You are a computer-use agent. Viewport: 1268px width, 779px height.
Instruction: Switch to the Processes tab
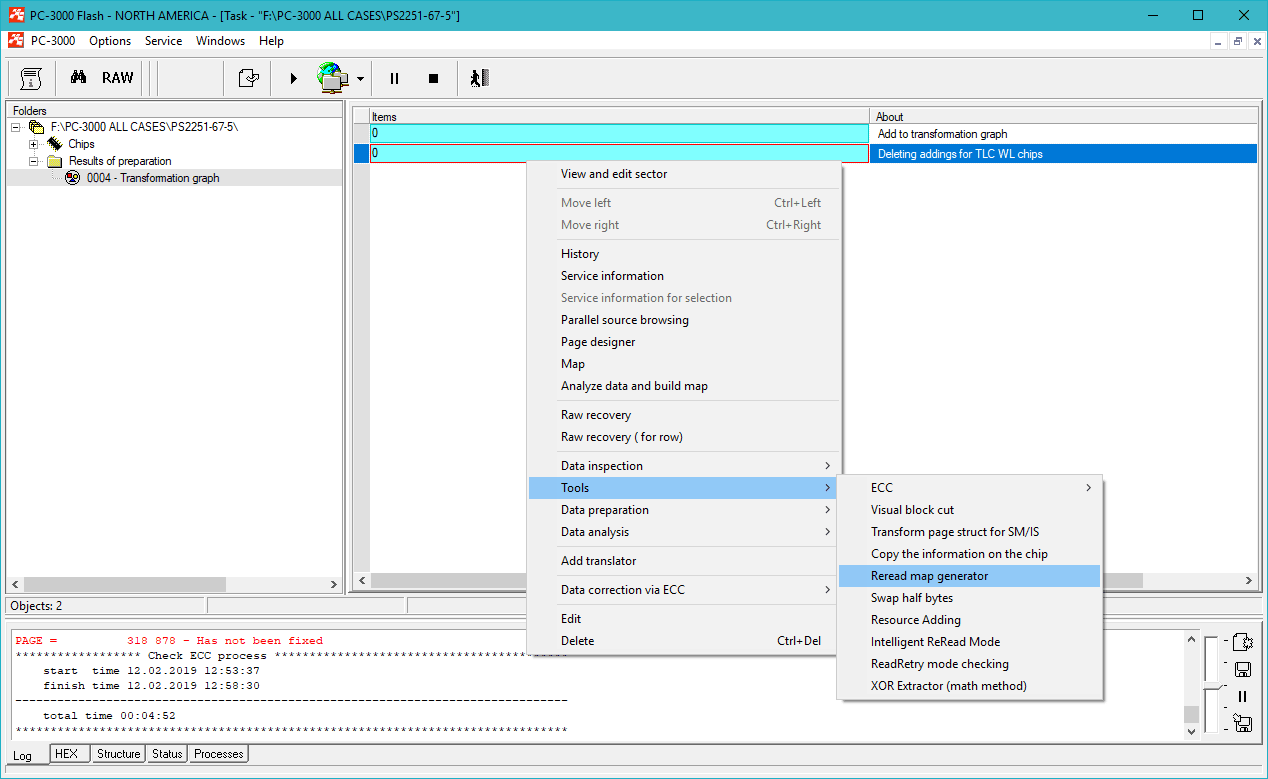pyautogui.click(x=219, y=754)
